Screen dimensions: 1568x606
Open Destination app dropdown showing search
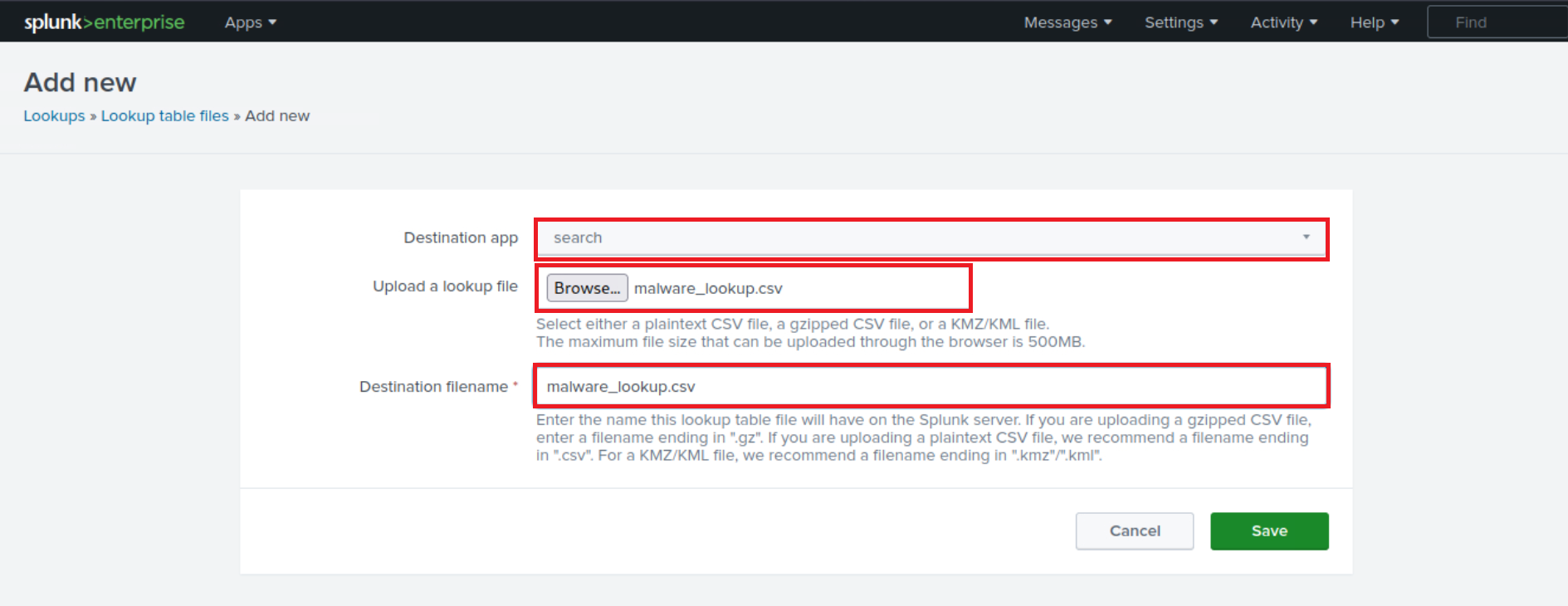[x=930, y=238]
